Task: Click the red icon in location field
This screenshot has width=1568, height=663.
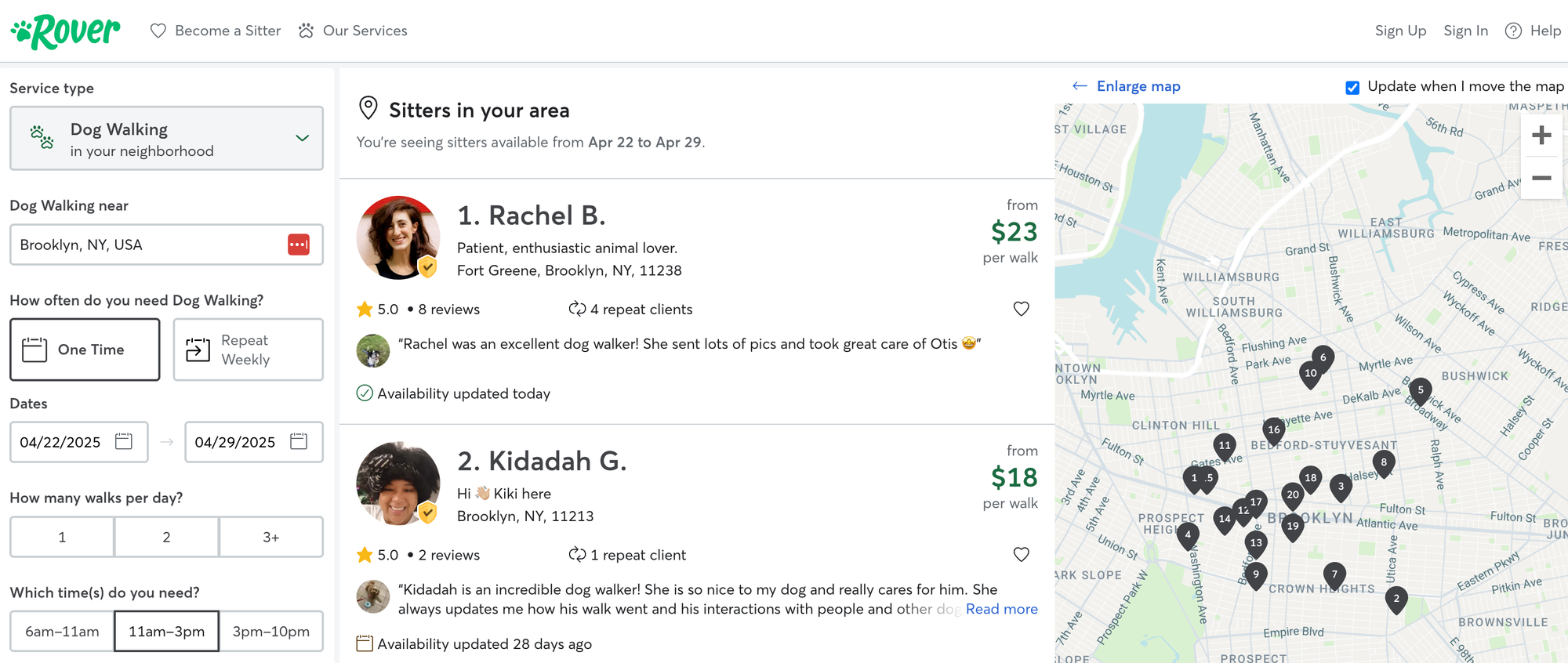Action: [299, 245]
